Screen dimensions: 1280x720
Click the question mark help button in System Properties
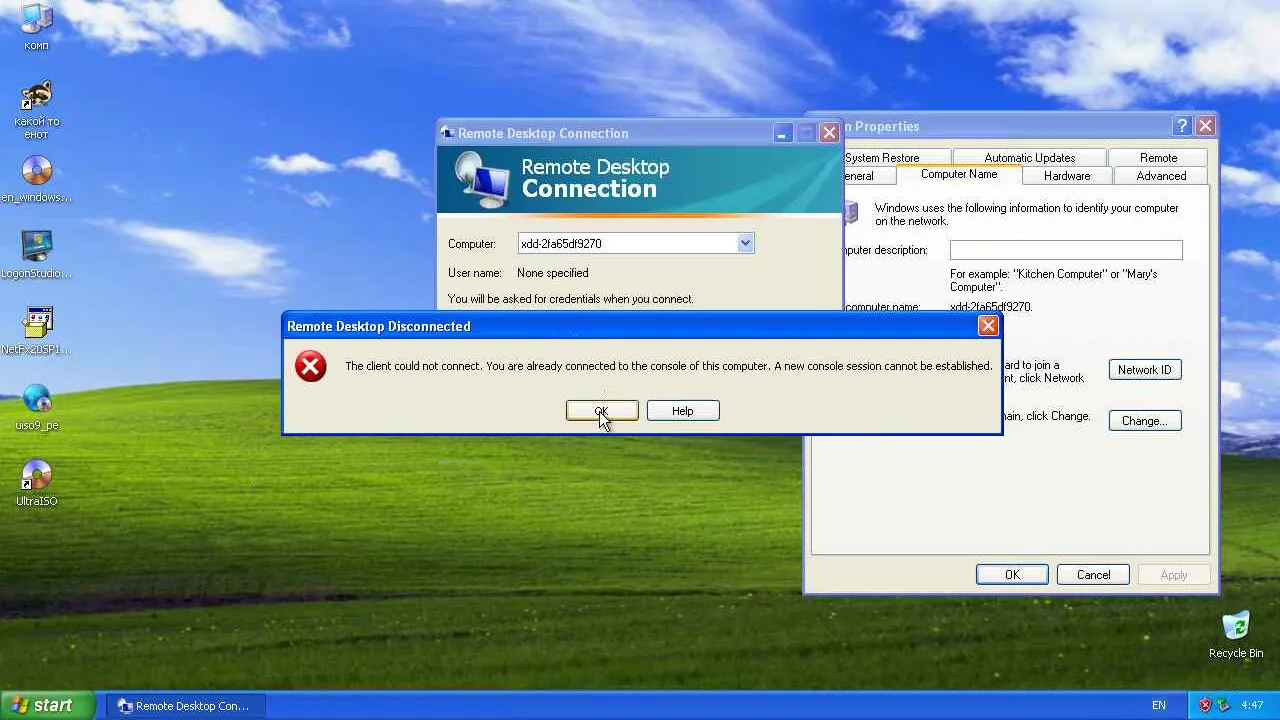[x=1182, y=126]
